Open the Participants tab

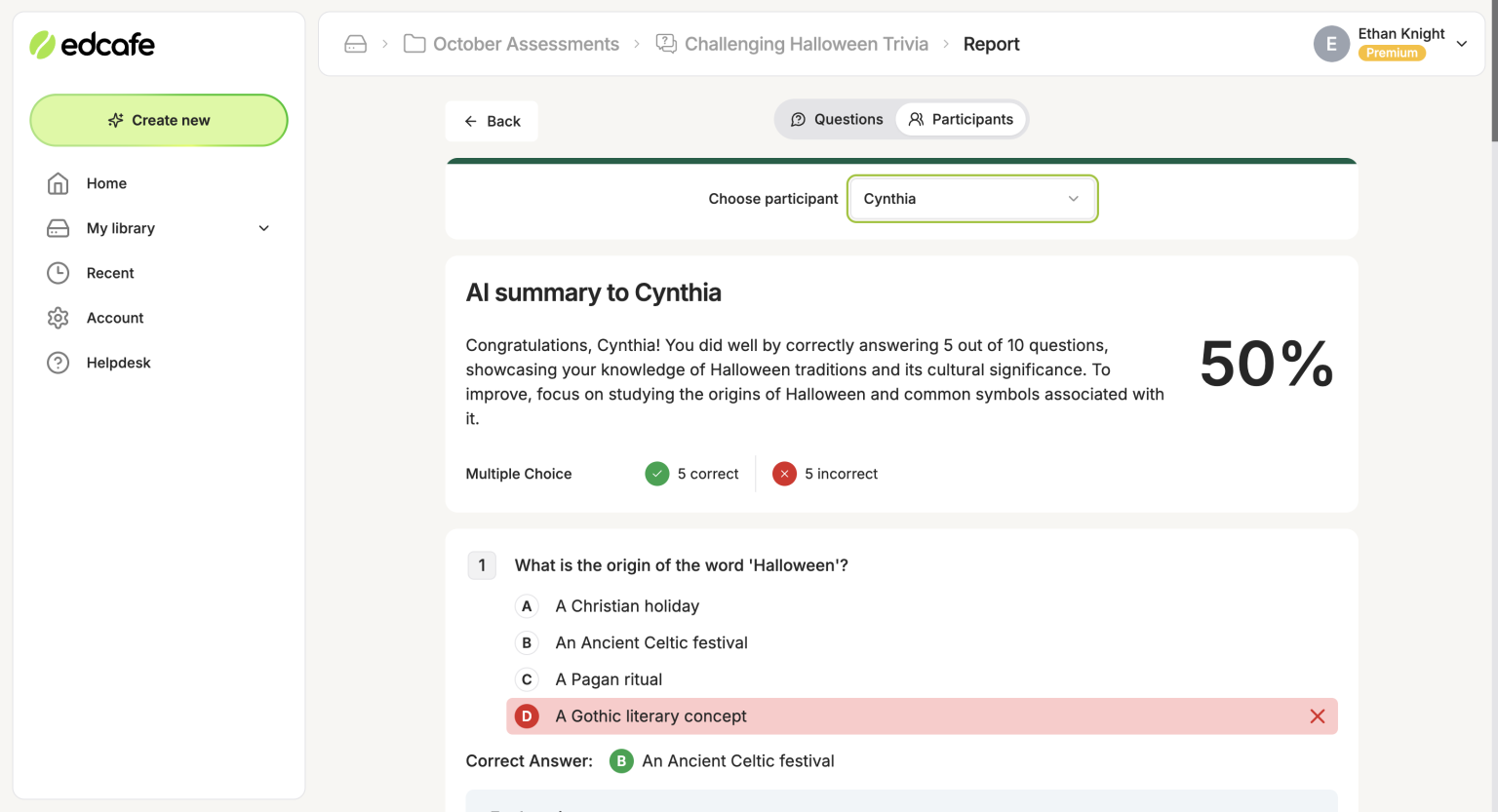(x=961, y=118)
